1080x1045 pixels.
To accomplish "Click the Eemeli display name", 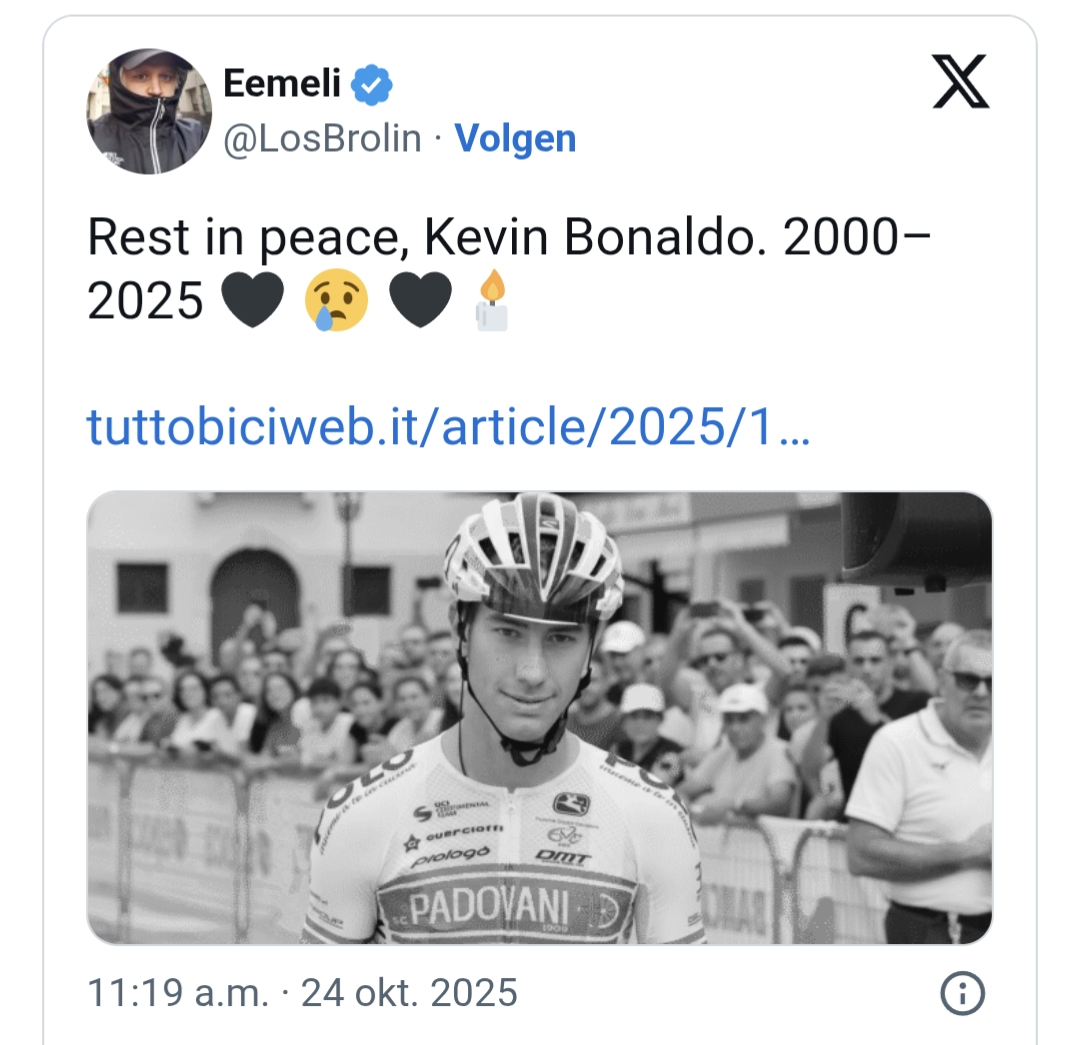I will [282, 85].
